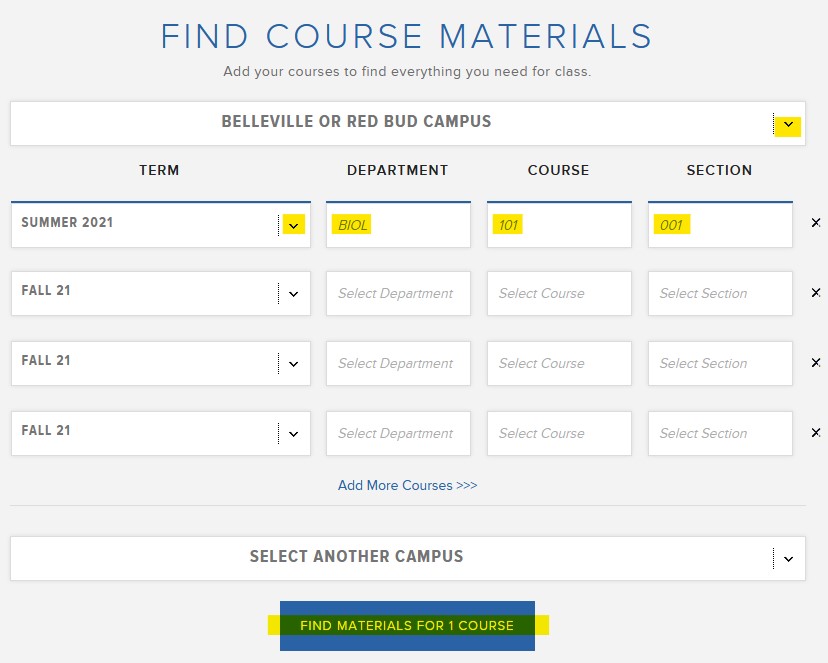Image resolution: width=828 pixels, height=663 pixels.
Task: Click Select Course in second row
Action: 559,294
